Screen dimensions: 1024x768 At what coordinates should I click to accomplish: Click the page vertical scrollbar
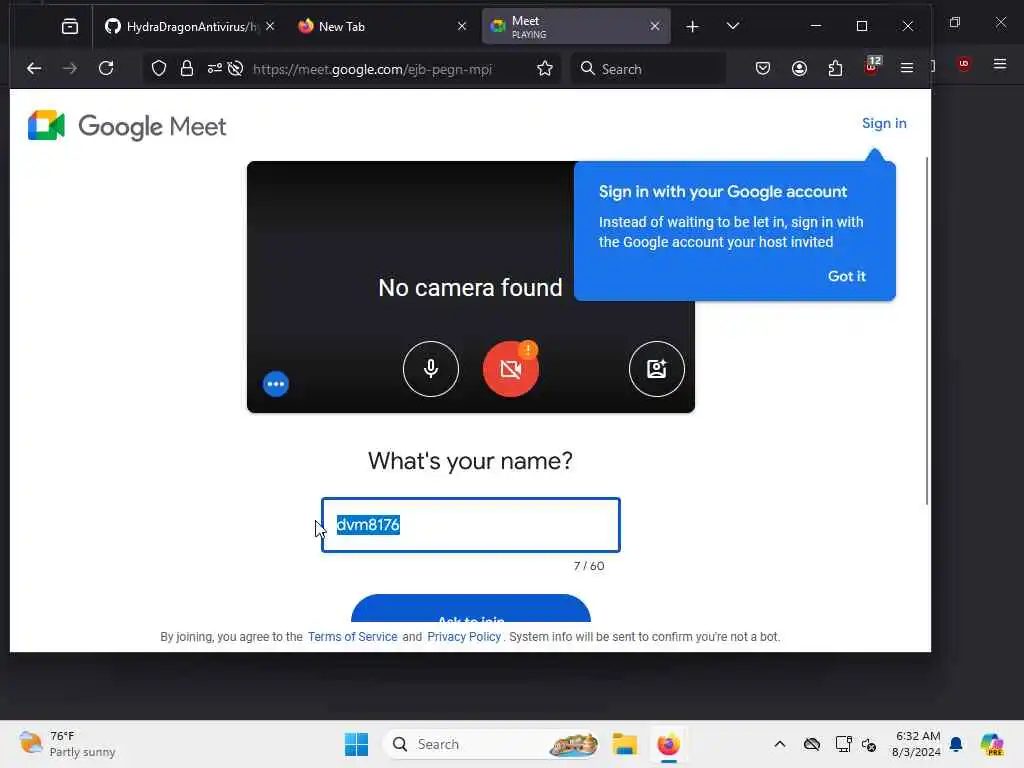pos(927,330)
